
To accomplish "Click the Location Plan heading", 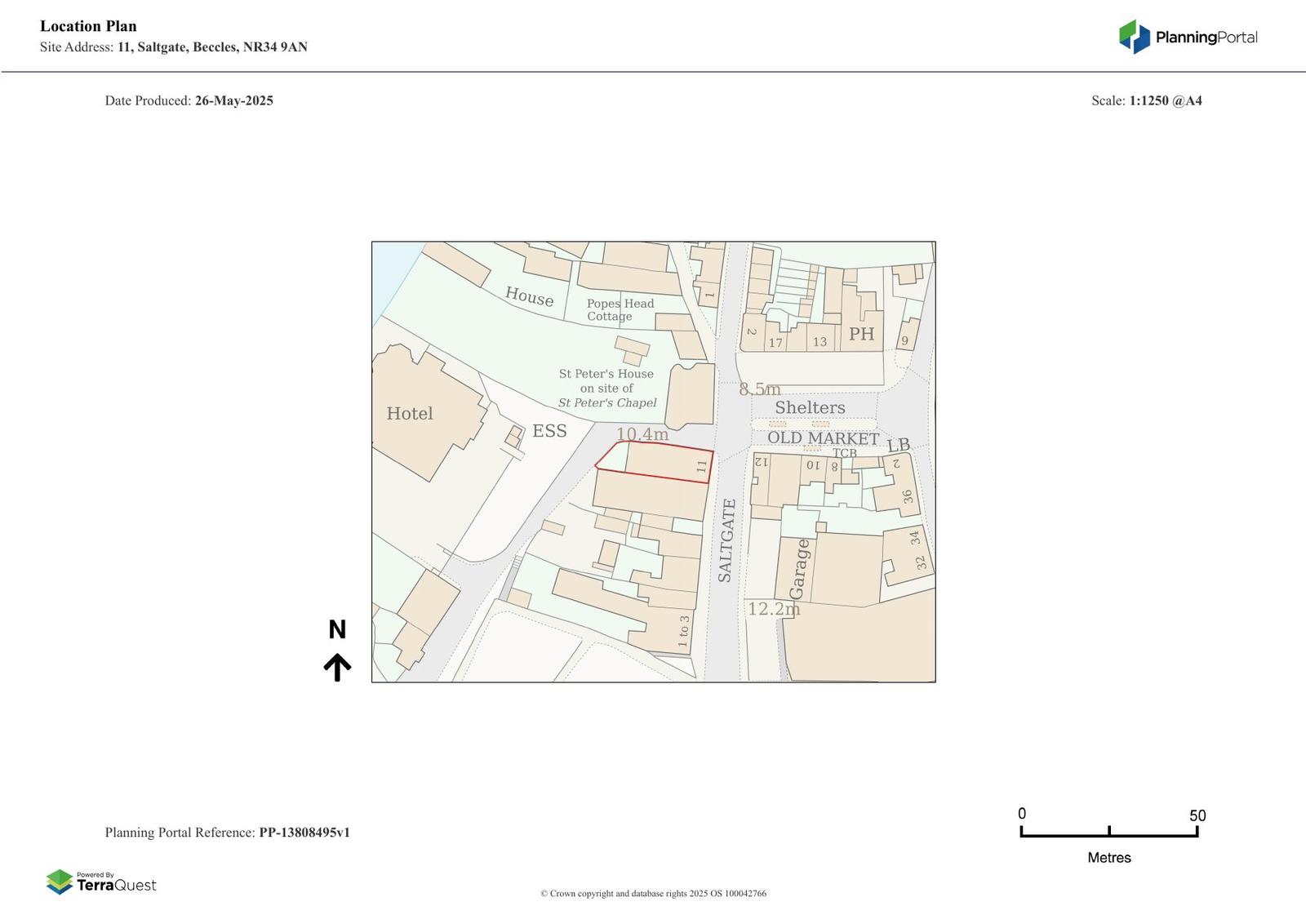I will point(88,26).
